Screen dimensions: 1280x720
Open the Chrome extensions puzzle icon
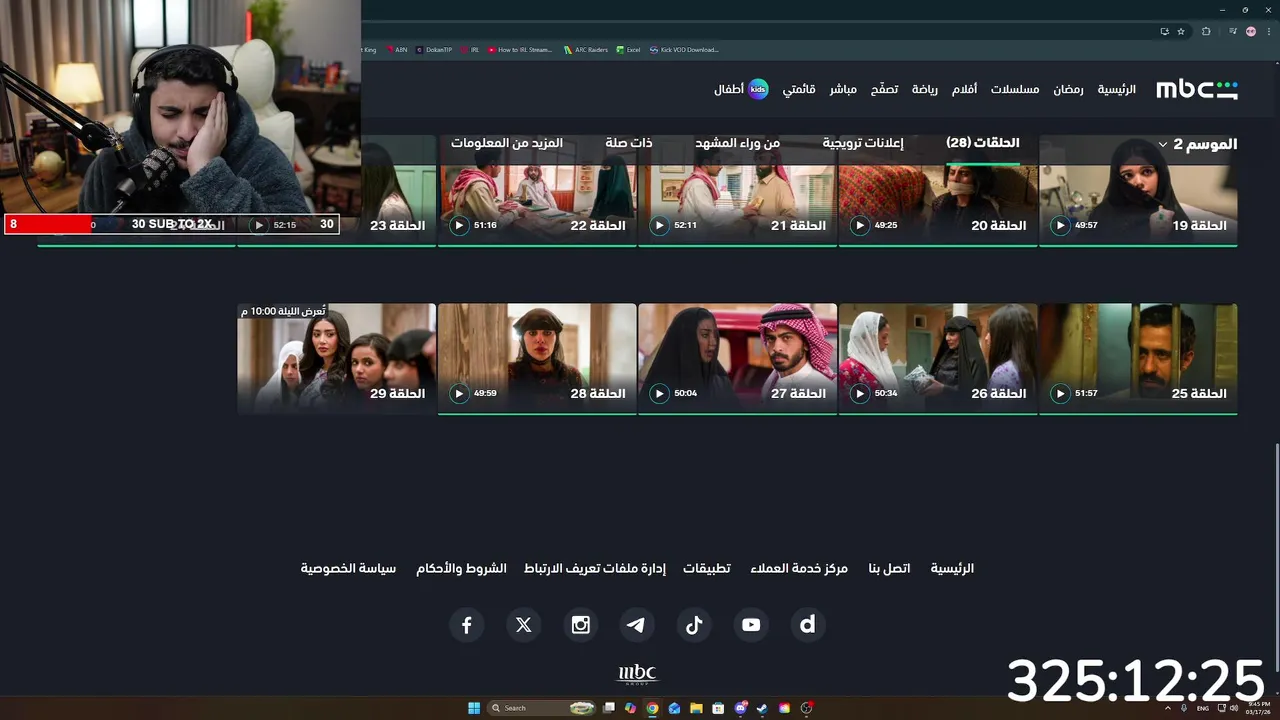click(1206, 31)
